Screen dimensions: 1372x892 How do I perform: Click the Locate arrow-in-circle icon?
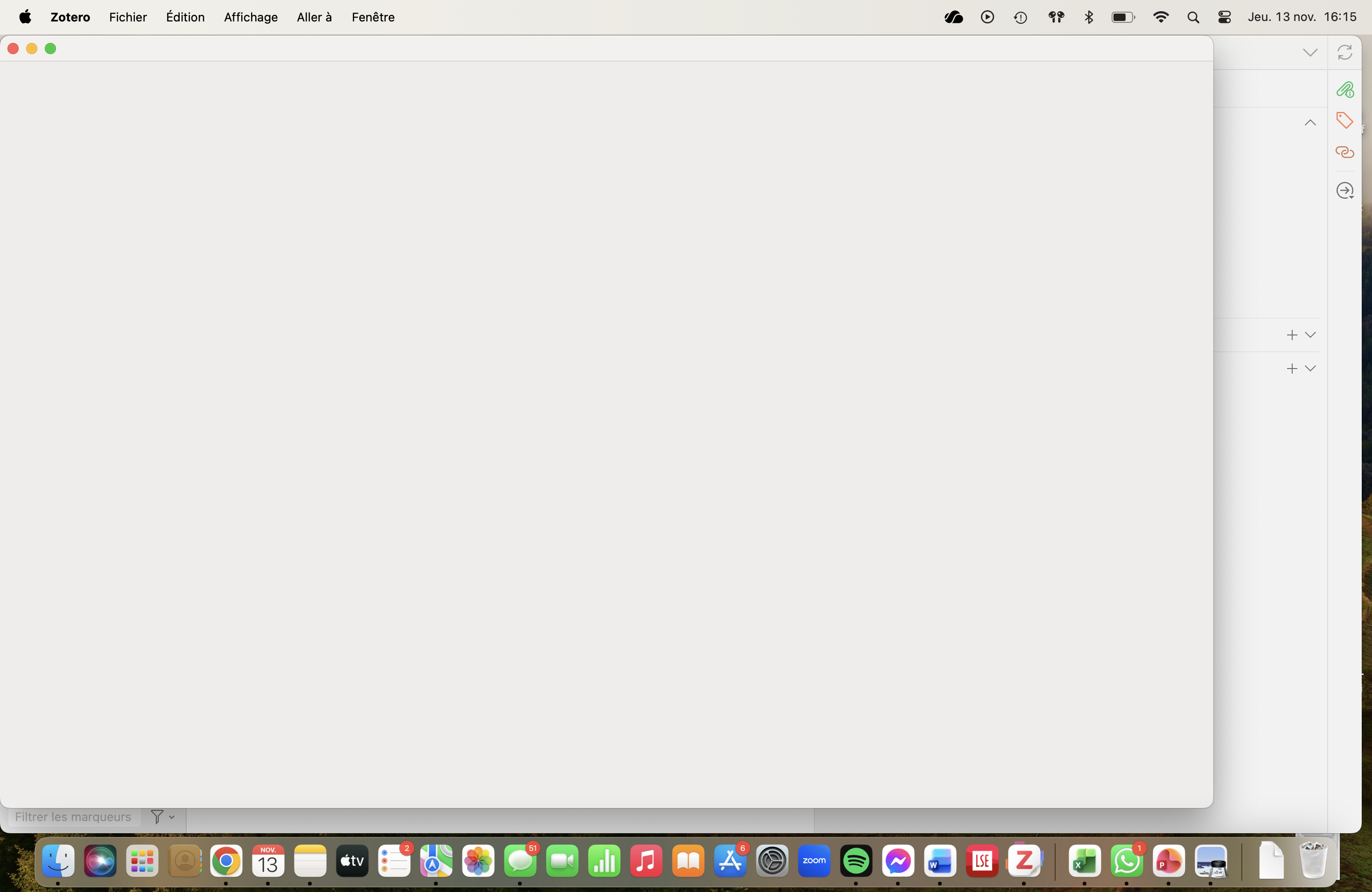1344,191
